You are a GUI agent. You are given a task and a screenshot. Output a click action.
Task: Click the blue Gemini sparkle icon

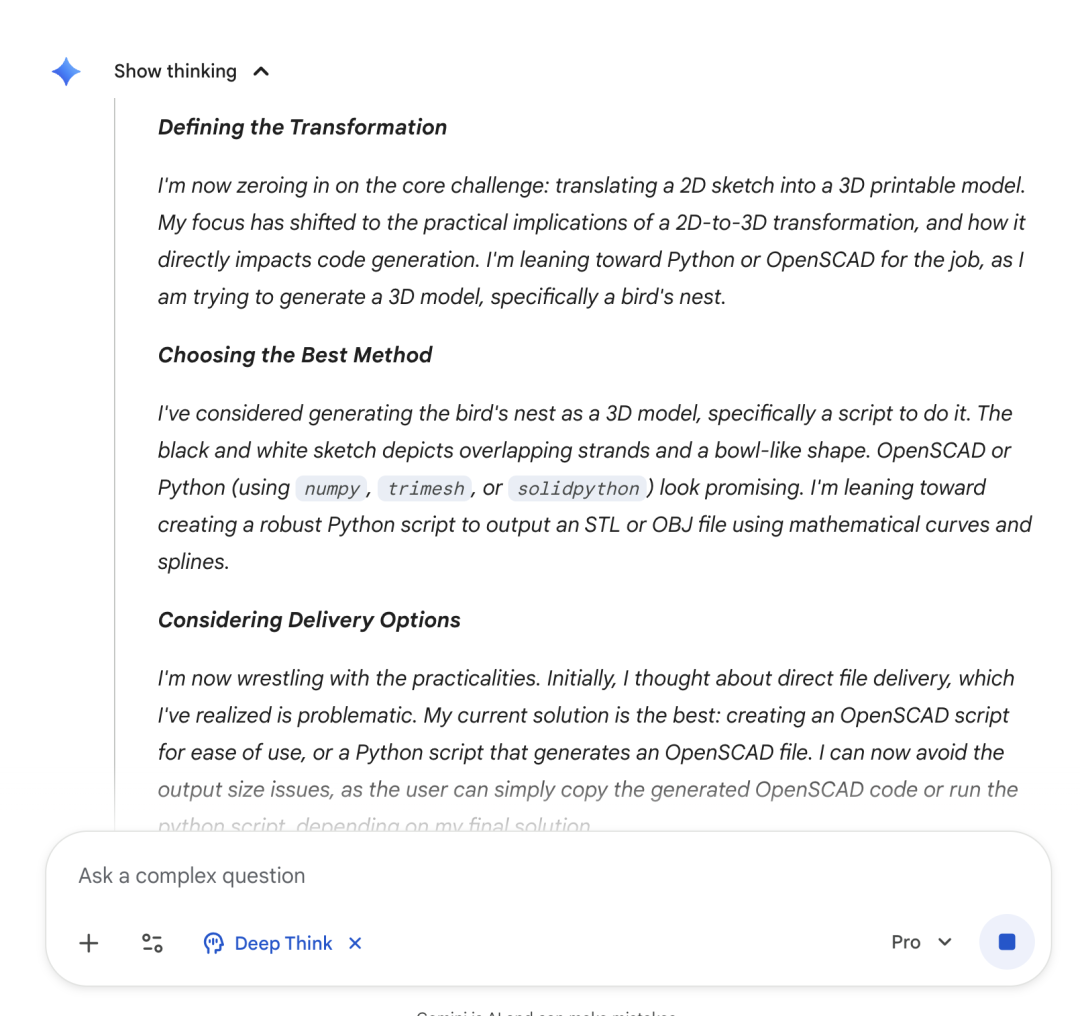coord(66,72)
